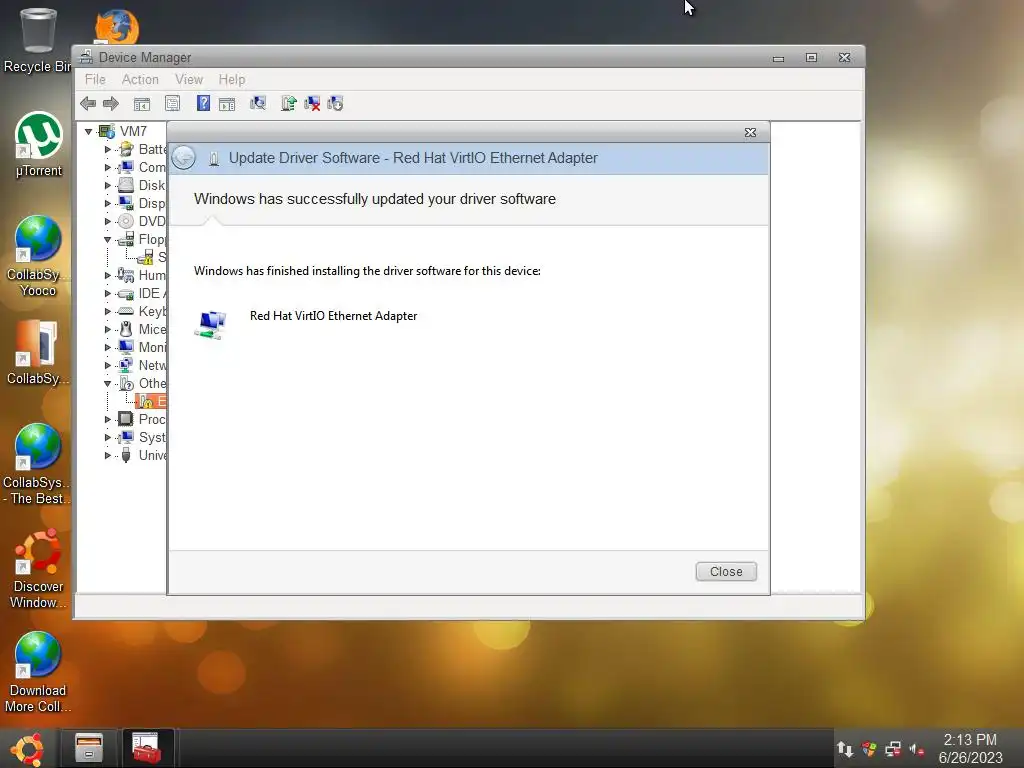Expand the Batteries category arrow
The width and height of the screenshot is (1024, 768).
click(x=108, y=150)
